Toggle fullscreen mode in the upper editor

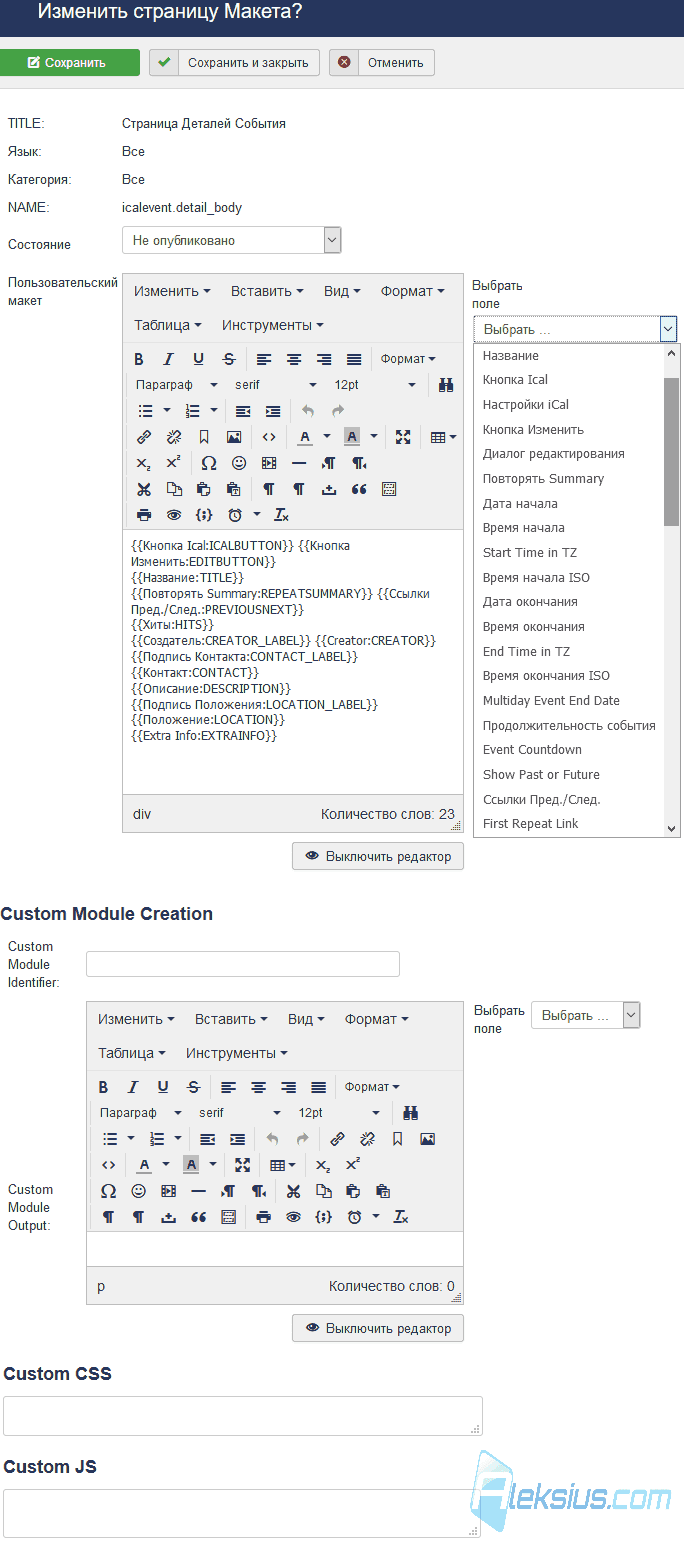pos(403,437)
